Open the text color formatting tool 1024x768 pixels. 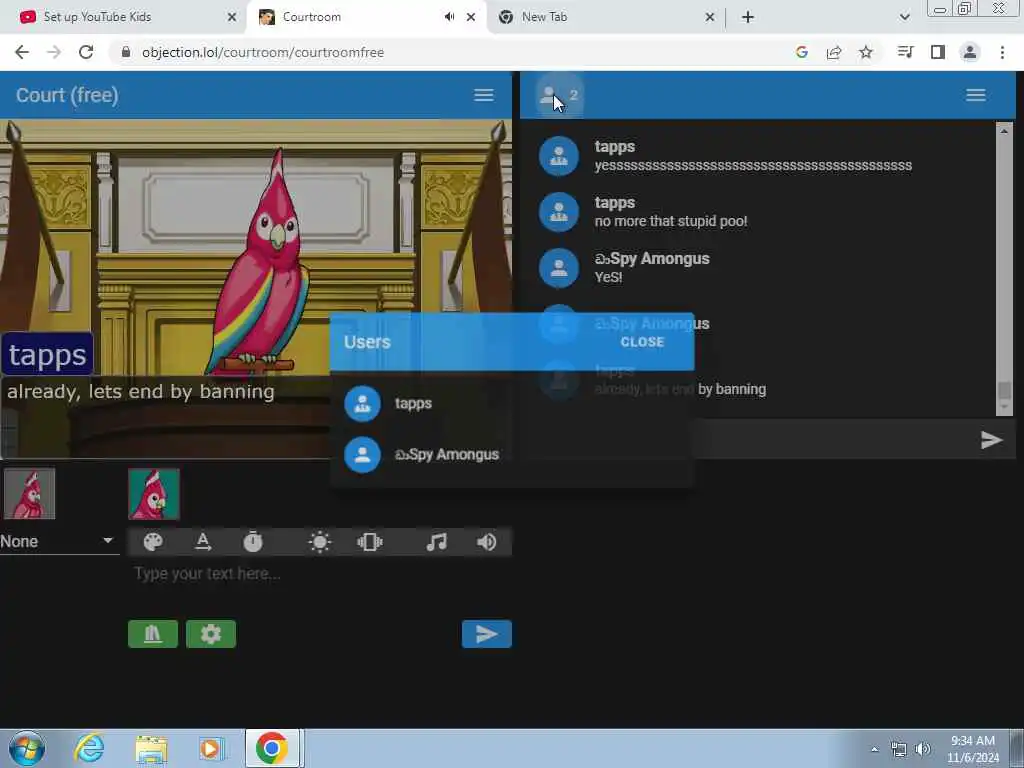203,542
